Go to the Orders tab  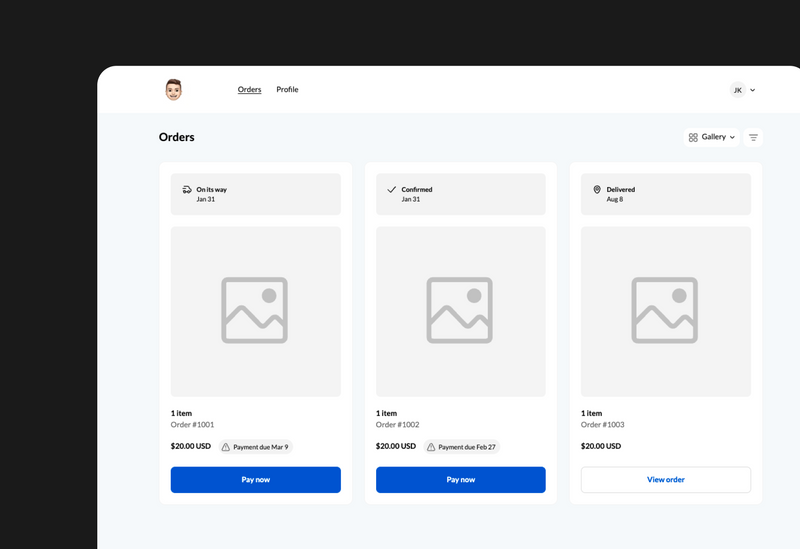[x=249, y=90]
